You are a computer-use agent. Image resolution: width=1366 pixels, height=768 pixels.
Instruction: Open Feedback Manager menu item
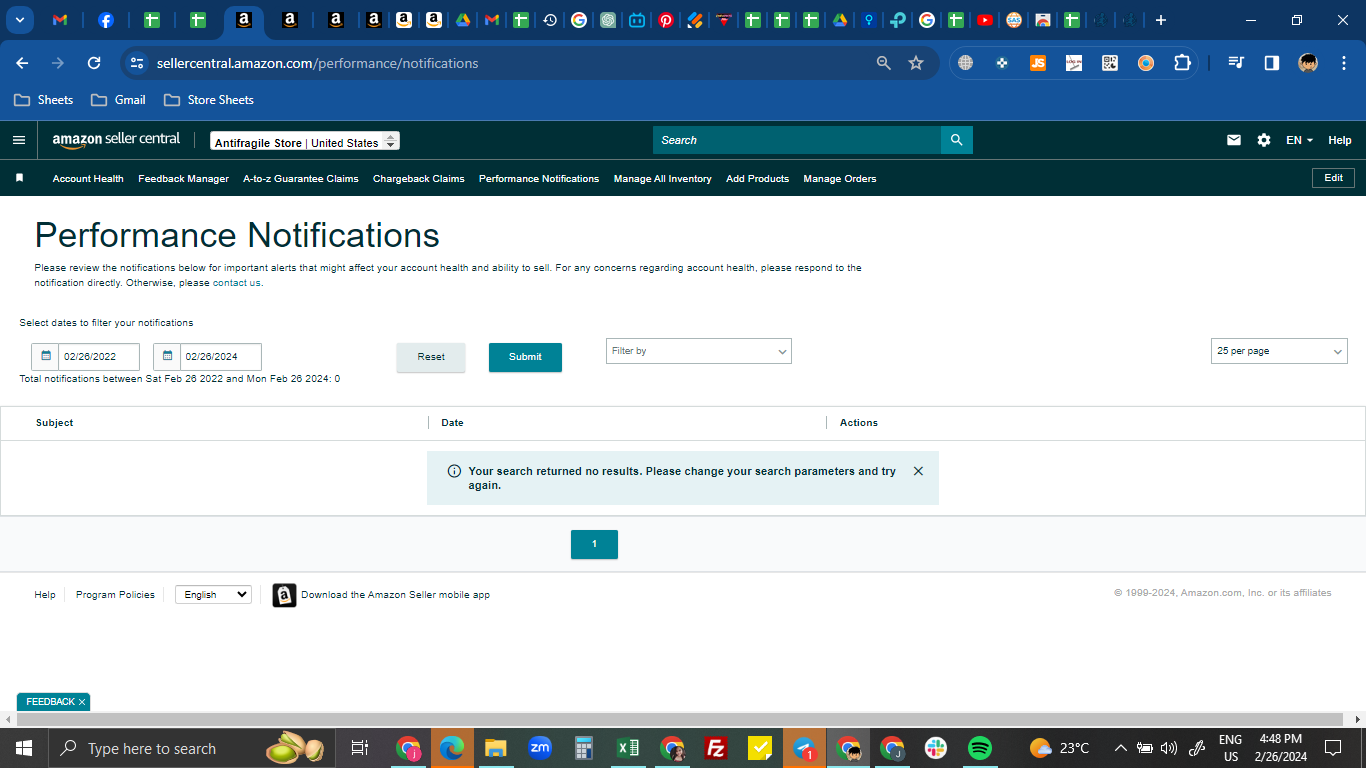184,179
